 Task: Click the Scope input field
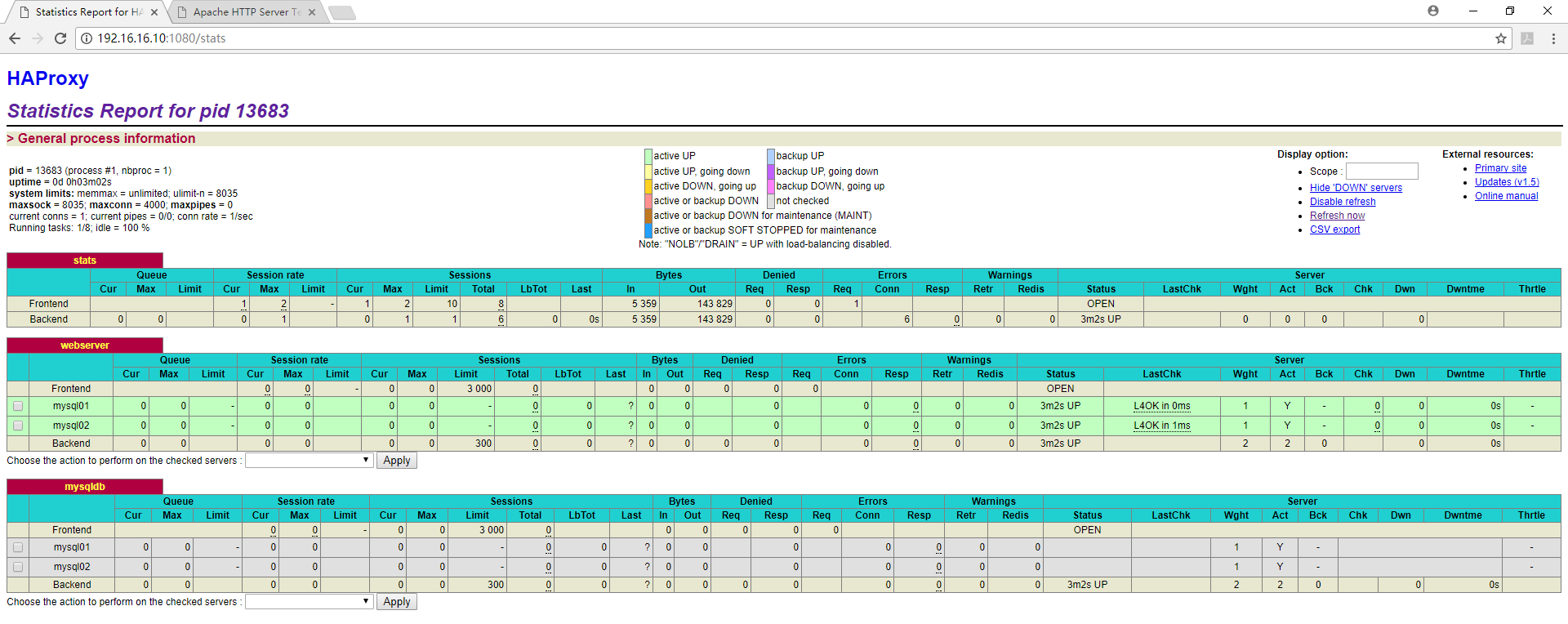1381,172
